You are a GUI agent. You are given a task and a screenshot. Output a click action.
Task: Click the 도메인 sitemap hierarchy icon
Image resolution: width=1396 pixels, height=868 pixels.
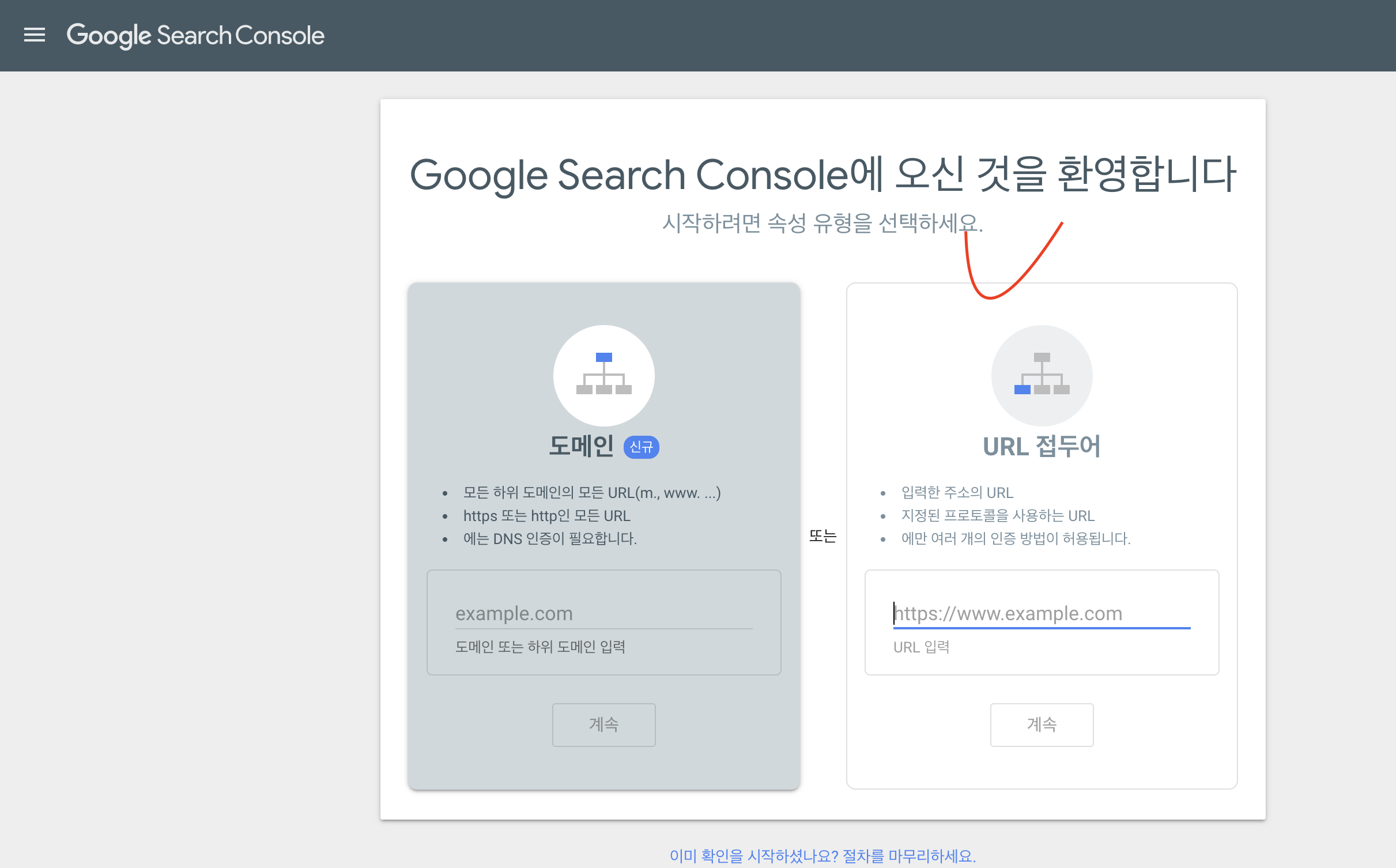tap(603, 375)
